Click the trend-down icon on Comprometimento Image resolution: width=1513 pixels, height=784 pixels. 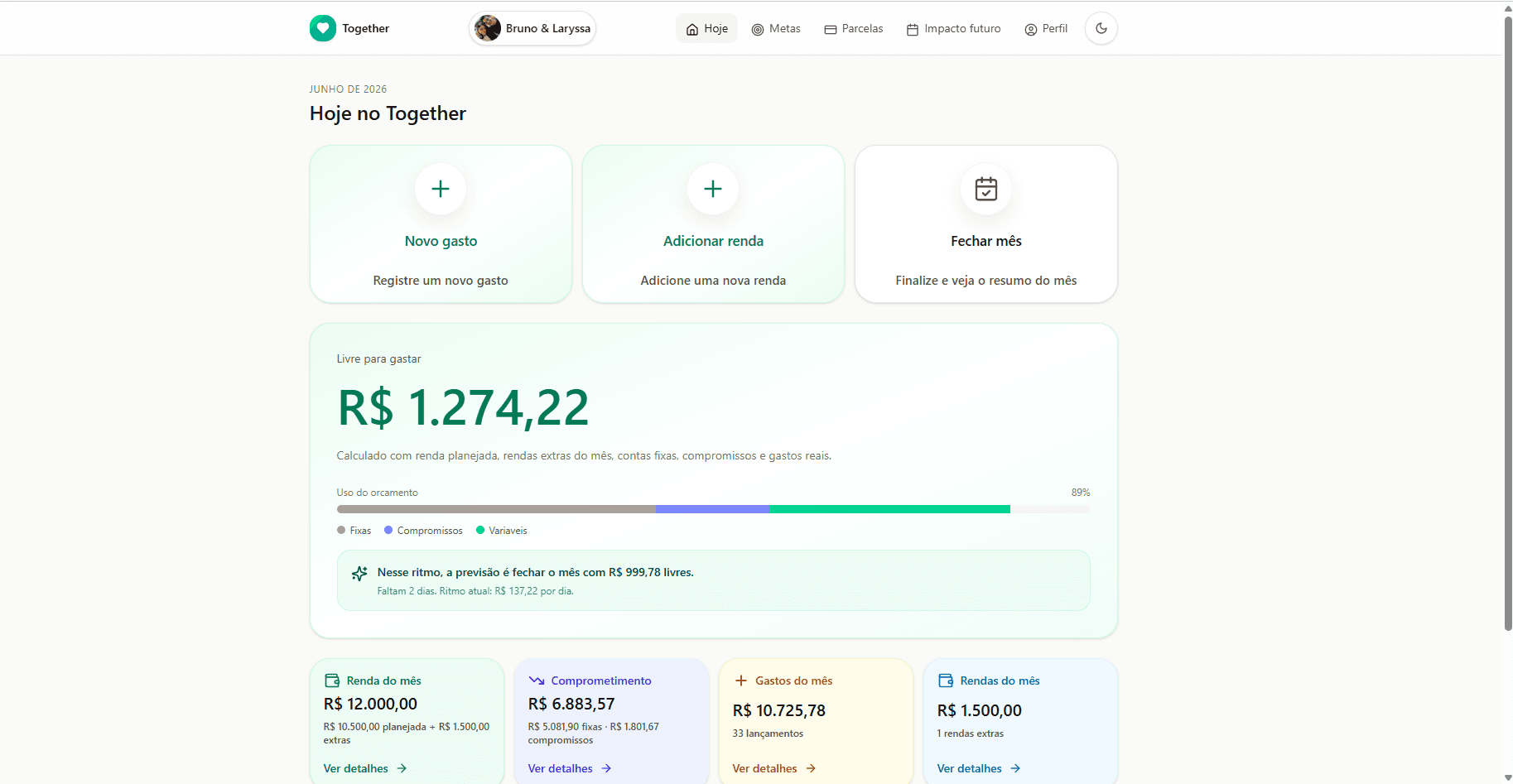point(537,681)
